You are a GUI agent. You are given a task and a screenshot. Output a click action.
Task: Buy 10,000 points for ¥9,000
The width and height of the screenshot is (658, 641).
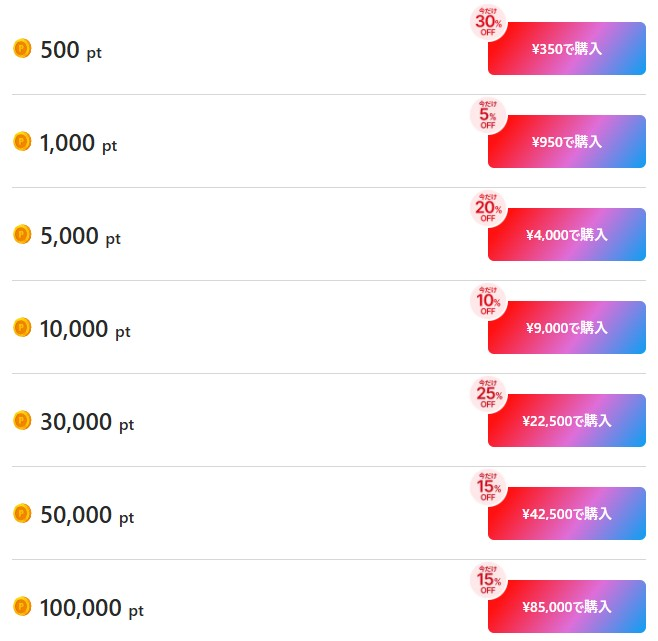pyautogui.click(x=567, y=328)
